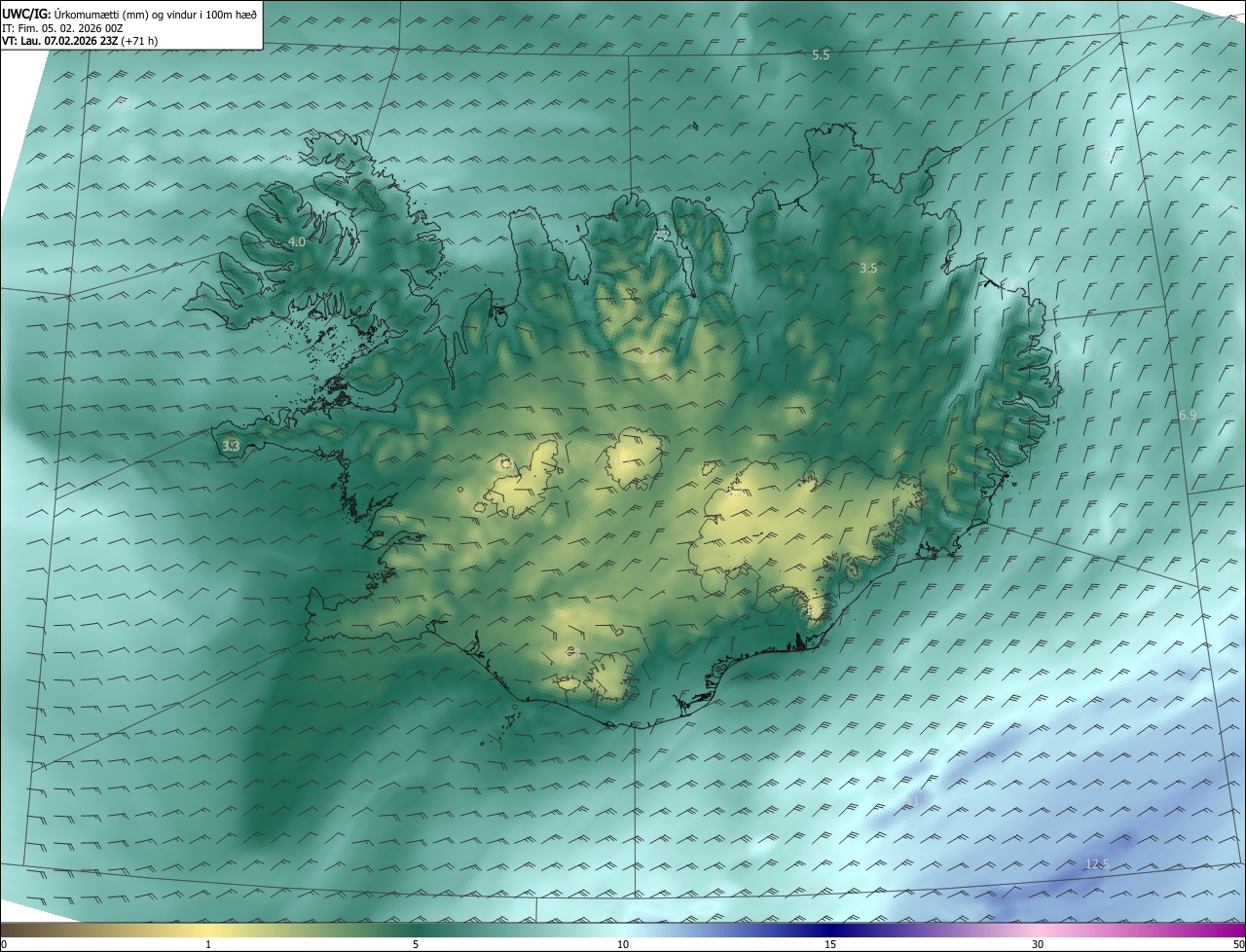Viewport: 1246px width, 952px height.
Task: Select the initial time line "IT: Fim. 05. 02. 2026 00Z"
Action: [x=61, y=28]
